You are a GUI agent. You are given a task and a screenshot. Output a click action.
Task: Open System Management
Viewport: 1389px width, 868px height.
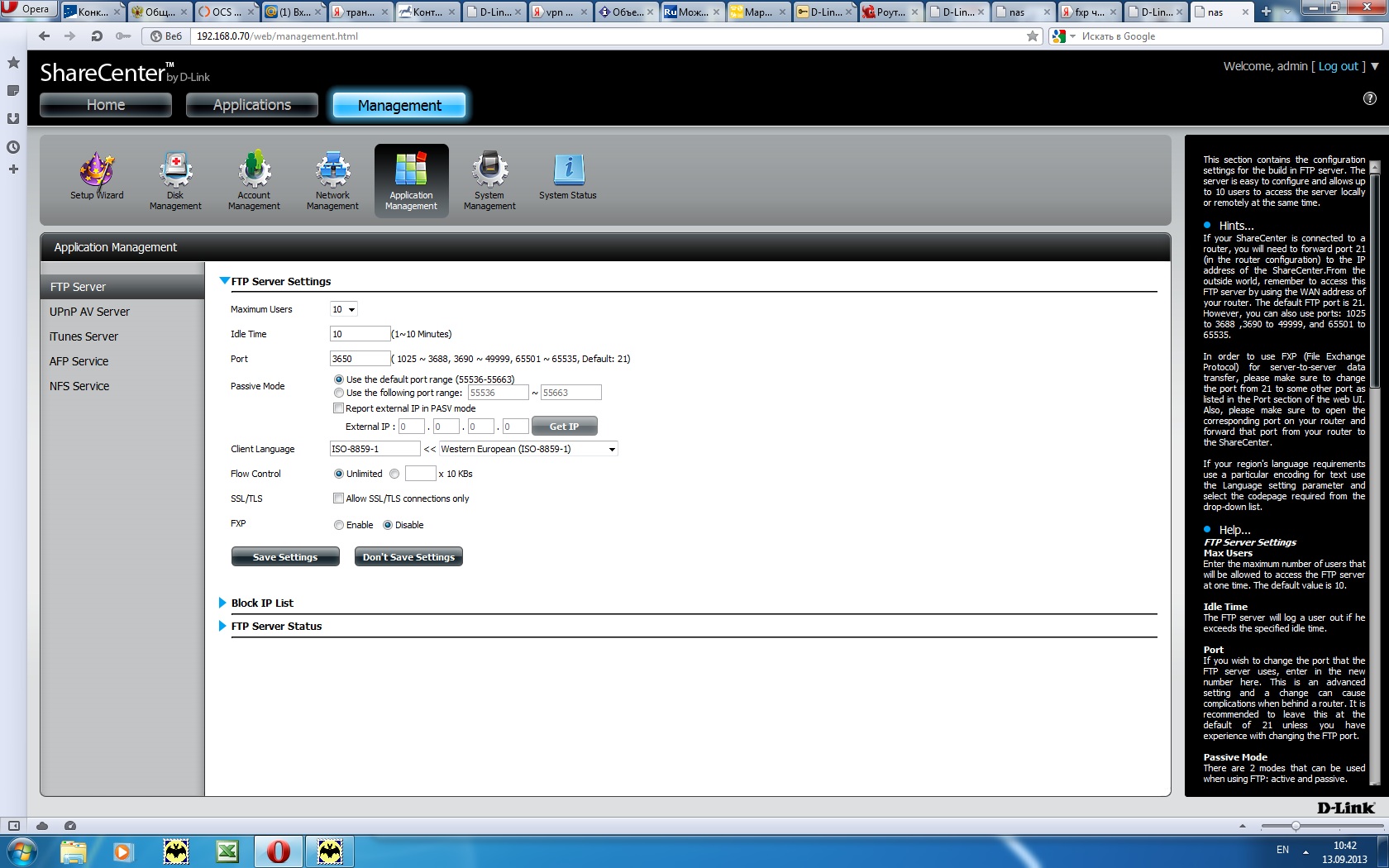tap(489, 181)
